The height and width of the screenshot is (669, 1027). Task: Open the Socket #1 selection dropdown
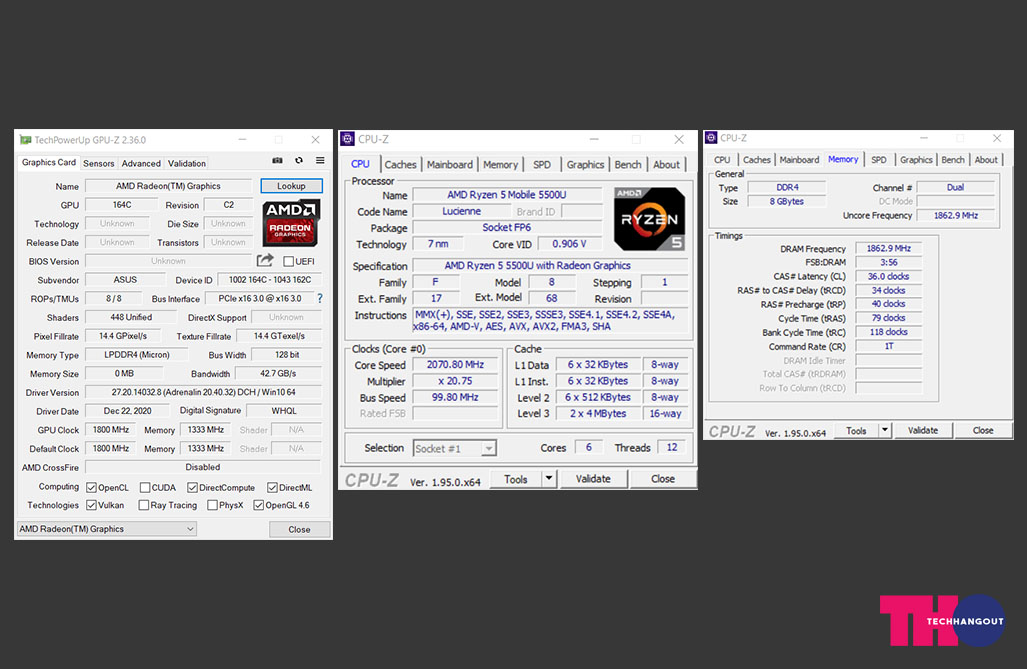point(455,448)
